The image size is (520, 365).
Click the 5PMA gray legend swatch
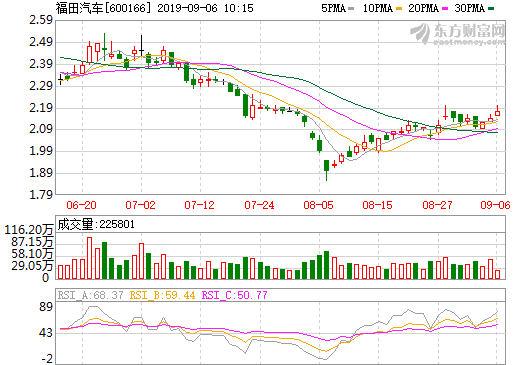pos(351,8)
